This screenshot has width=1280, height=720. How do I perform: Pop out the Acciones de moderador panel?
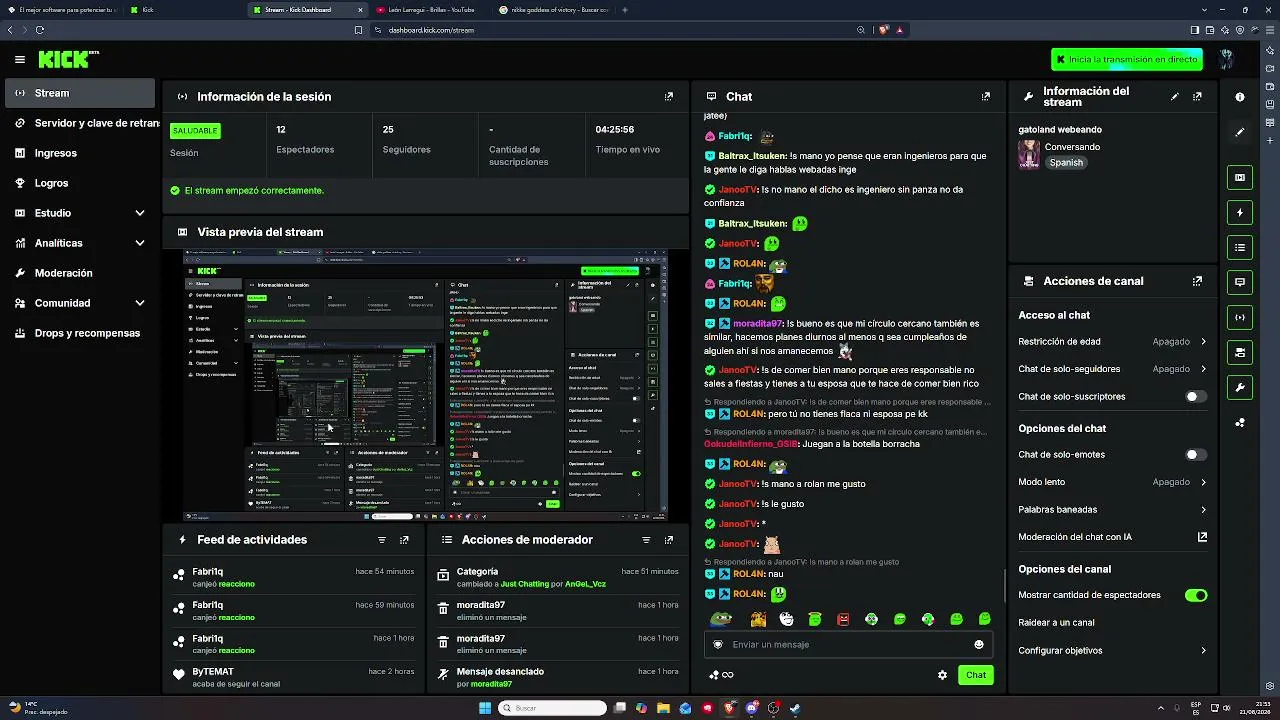pos(669,540)
